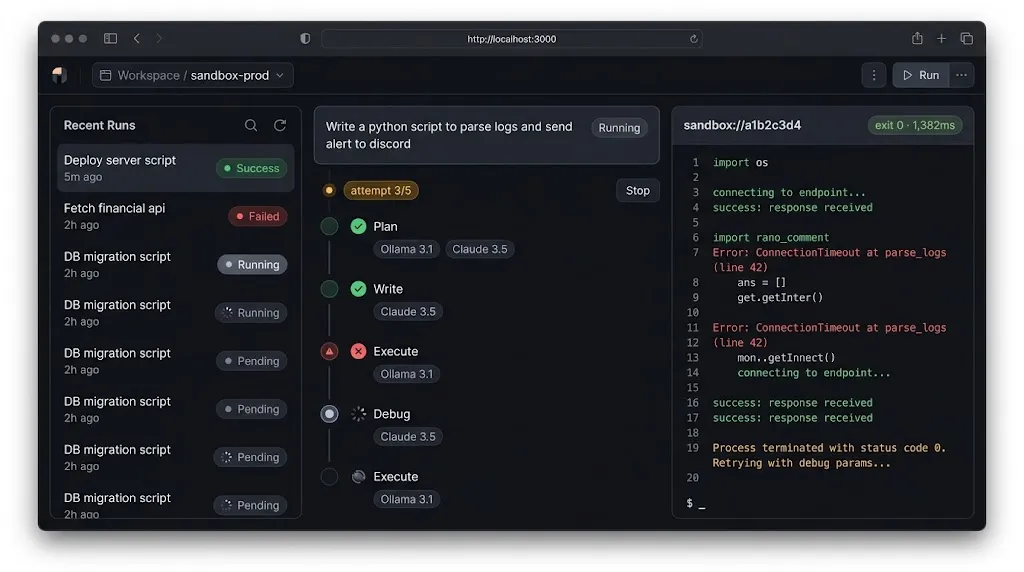Click the Run button

921,75
